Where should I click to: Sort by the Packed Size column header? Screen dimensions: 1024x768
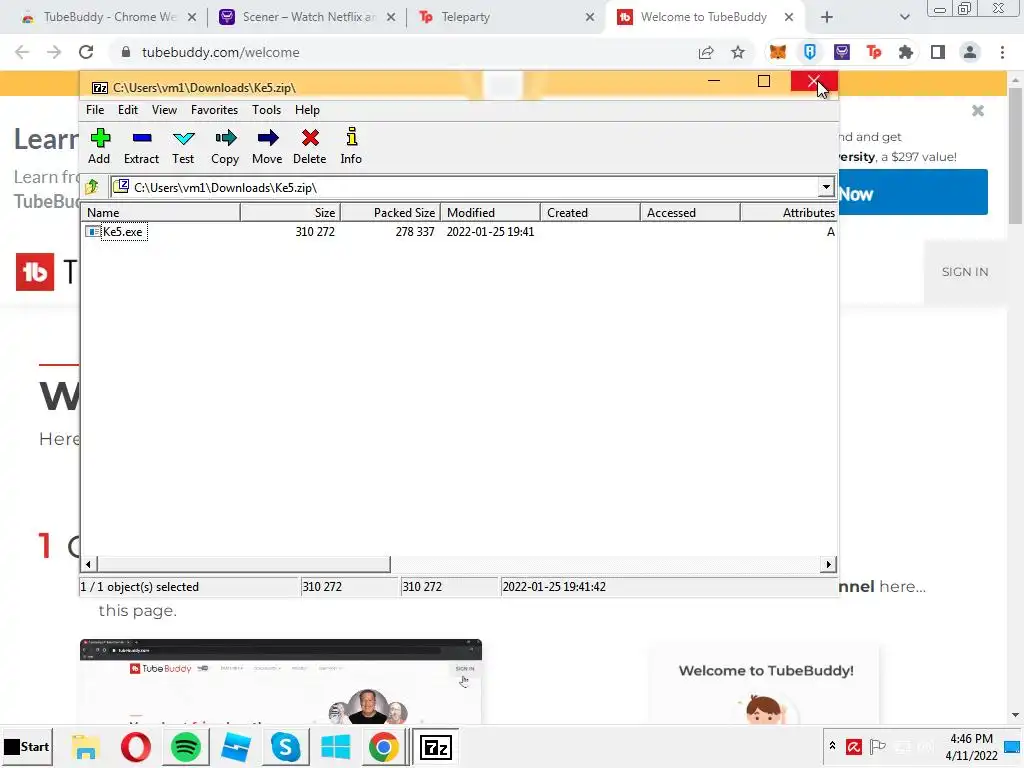(391, 212)
